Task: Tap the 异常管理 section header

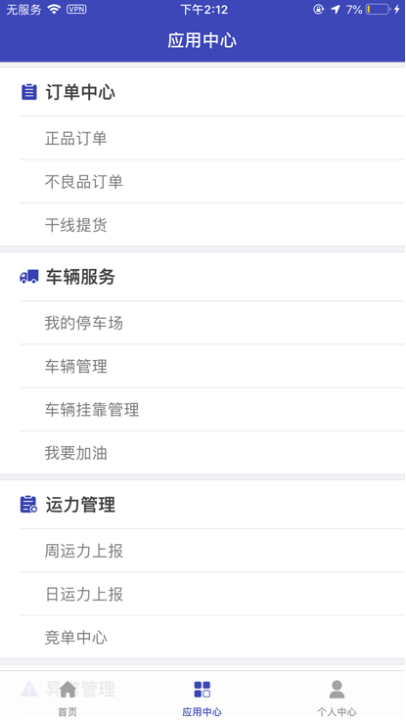Action: (x=80, y=688)
